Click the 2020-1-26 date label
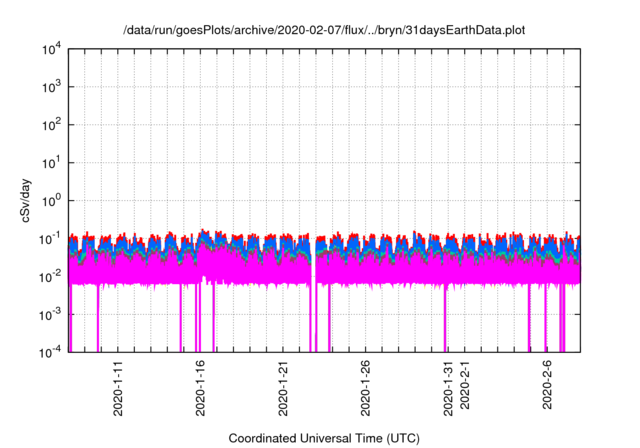 click(x=366, y=388)
